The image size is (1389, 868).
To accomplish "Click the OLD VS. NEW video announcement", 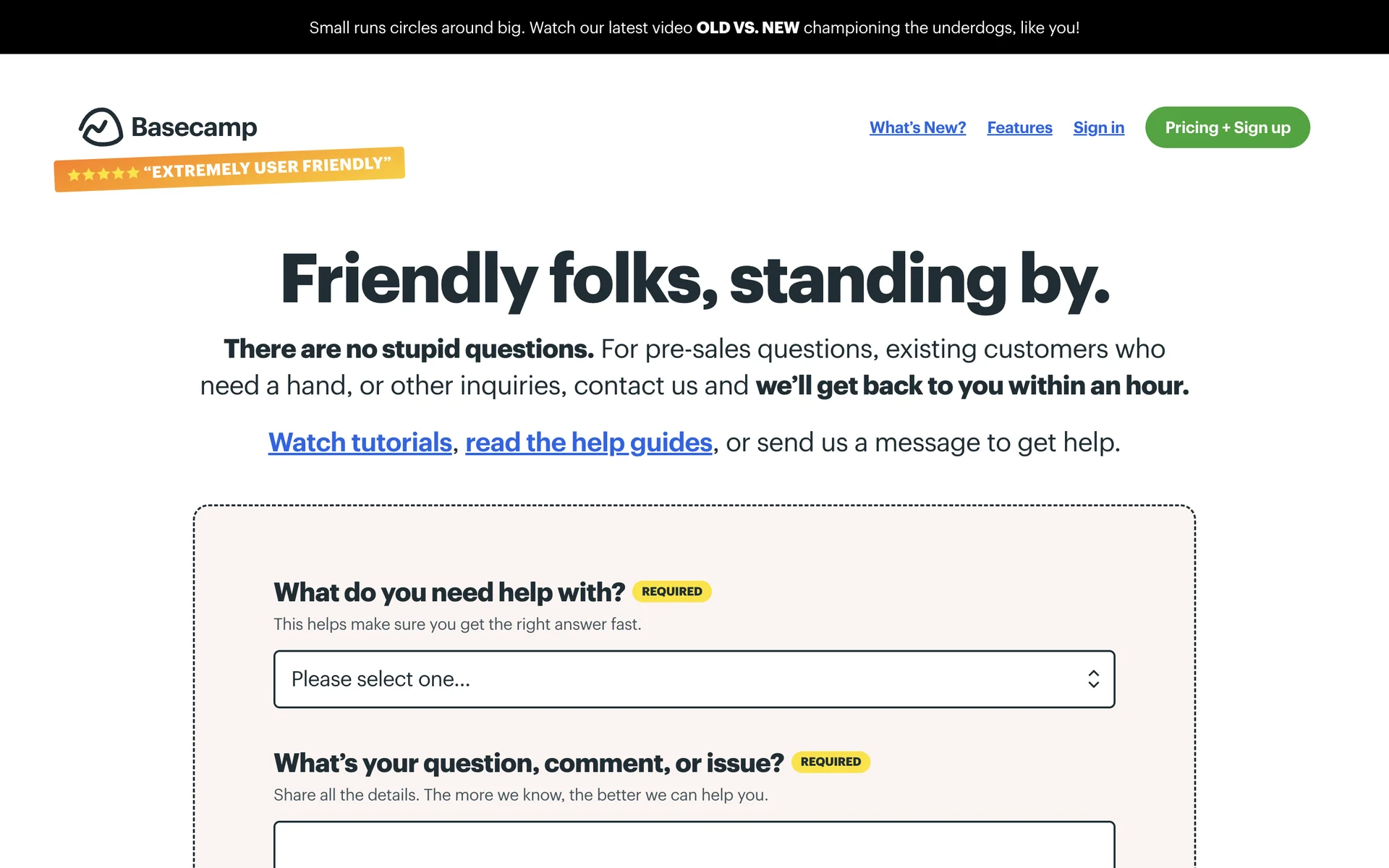I will [747, 27].
